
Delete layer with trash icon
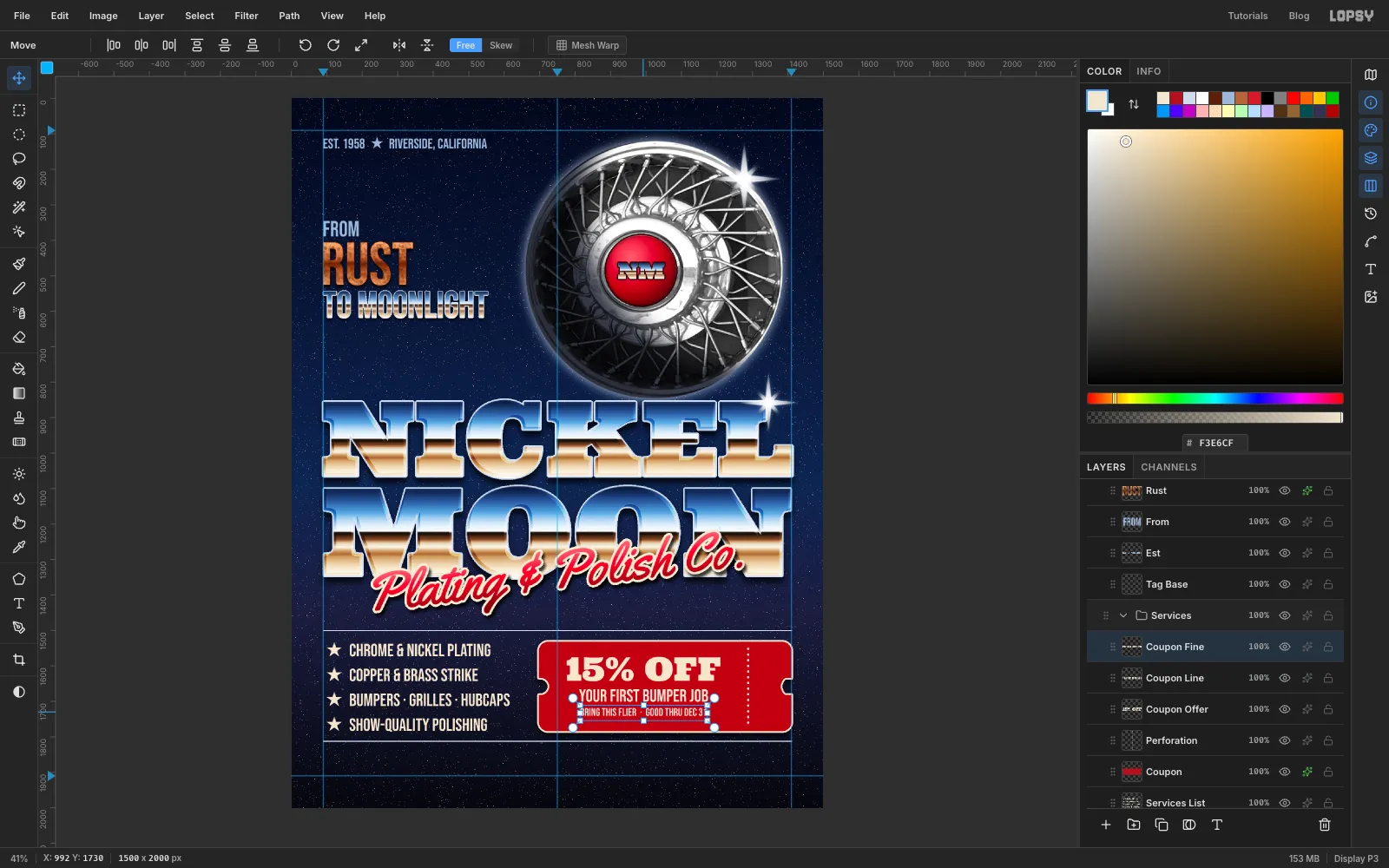pyautogui.click(x=1325, y=825)
